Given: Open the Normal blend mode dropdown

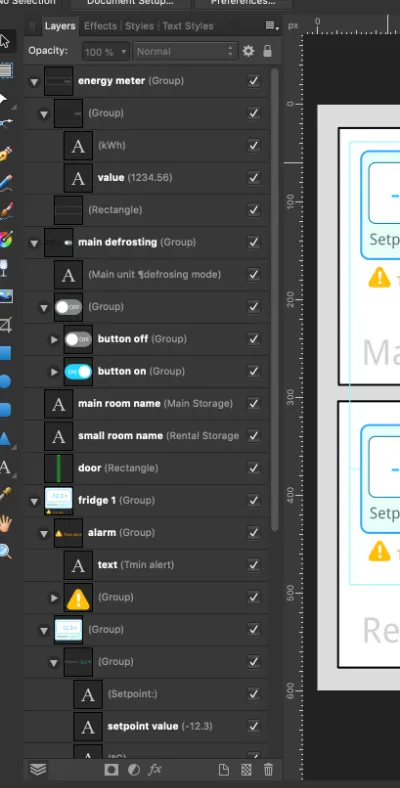Looking at the screenshot, I should click(x=185, y=51).
